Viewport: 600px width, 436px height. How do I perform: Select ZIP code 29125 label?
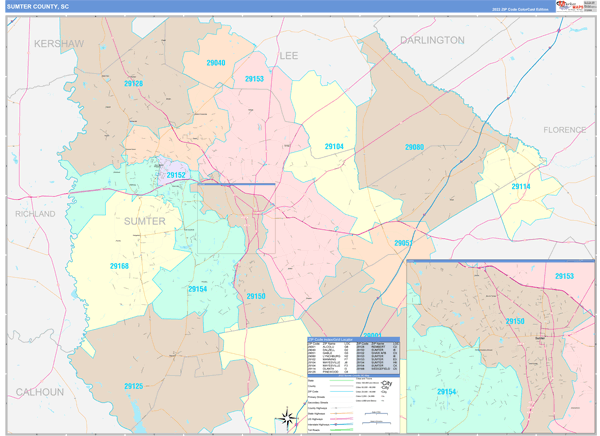[x=133, y=386]
